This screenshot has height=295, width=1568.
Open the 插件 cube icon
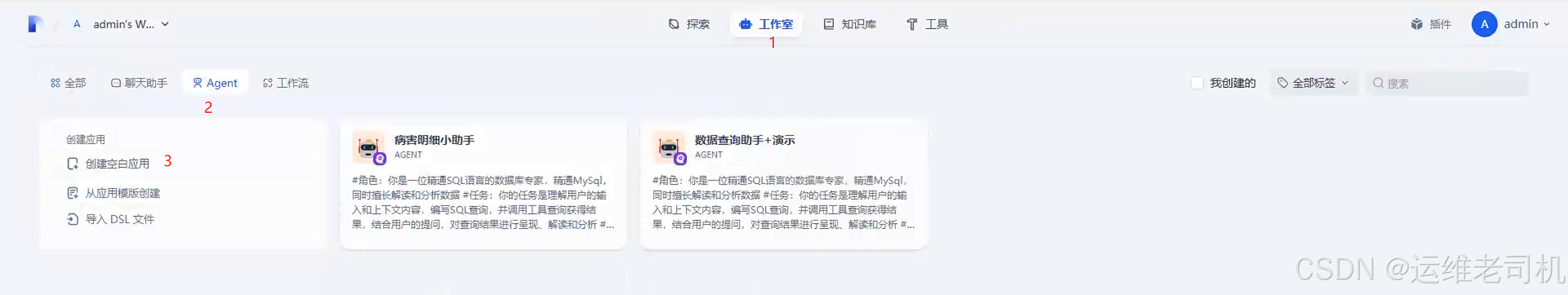click(1417, 24)
